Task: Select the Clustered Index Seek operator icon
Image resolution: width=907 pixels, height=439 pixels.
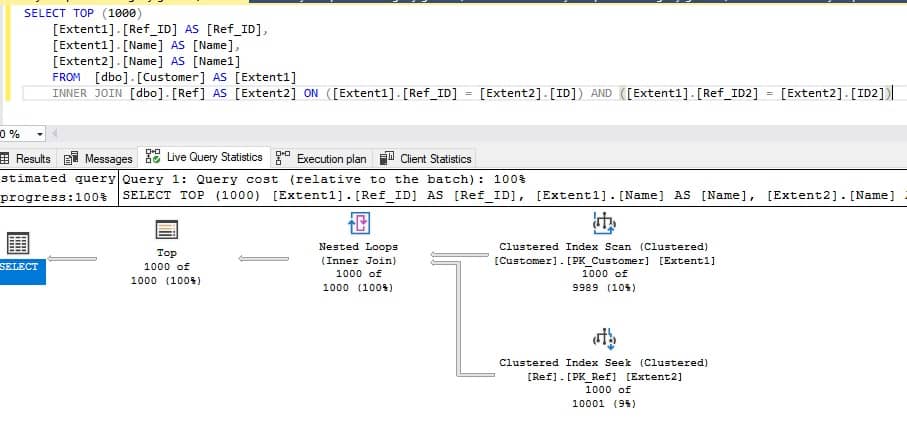Action: pos(604,339)
